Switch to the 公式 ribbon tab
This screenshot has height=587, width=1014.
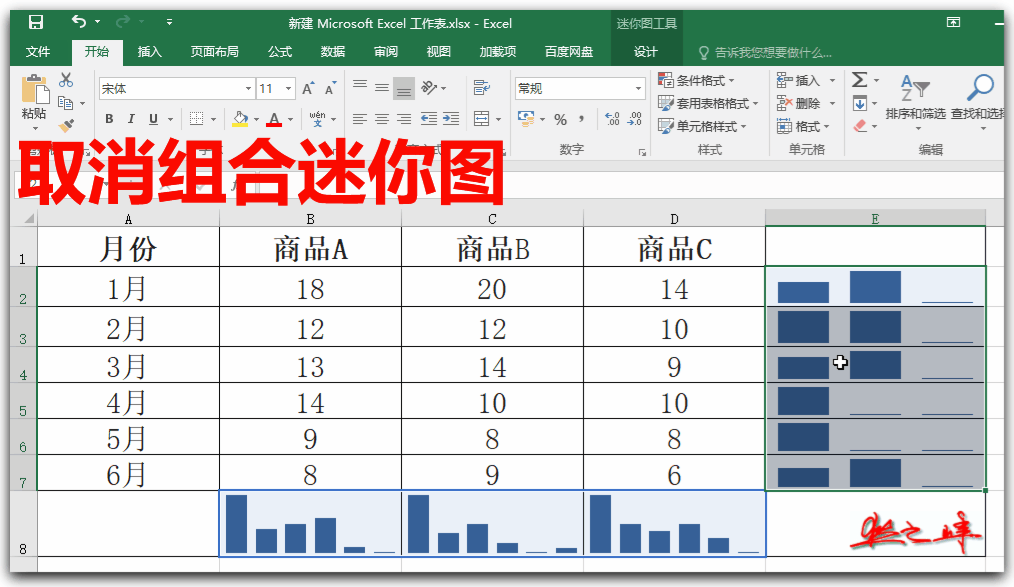pyautogui.click(x=280, y=52)
